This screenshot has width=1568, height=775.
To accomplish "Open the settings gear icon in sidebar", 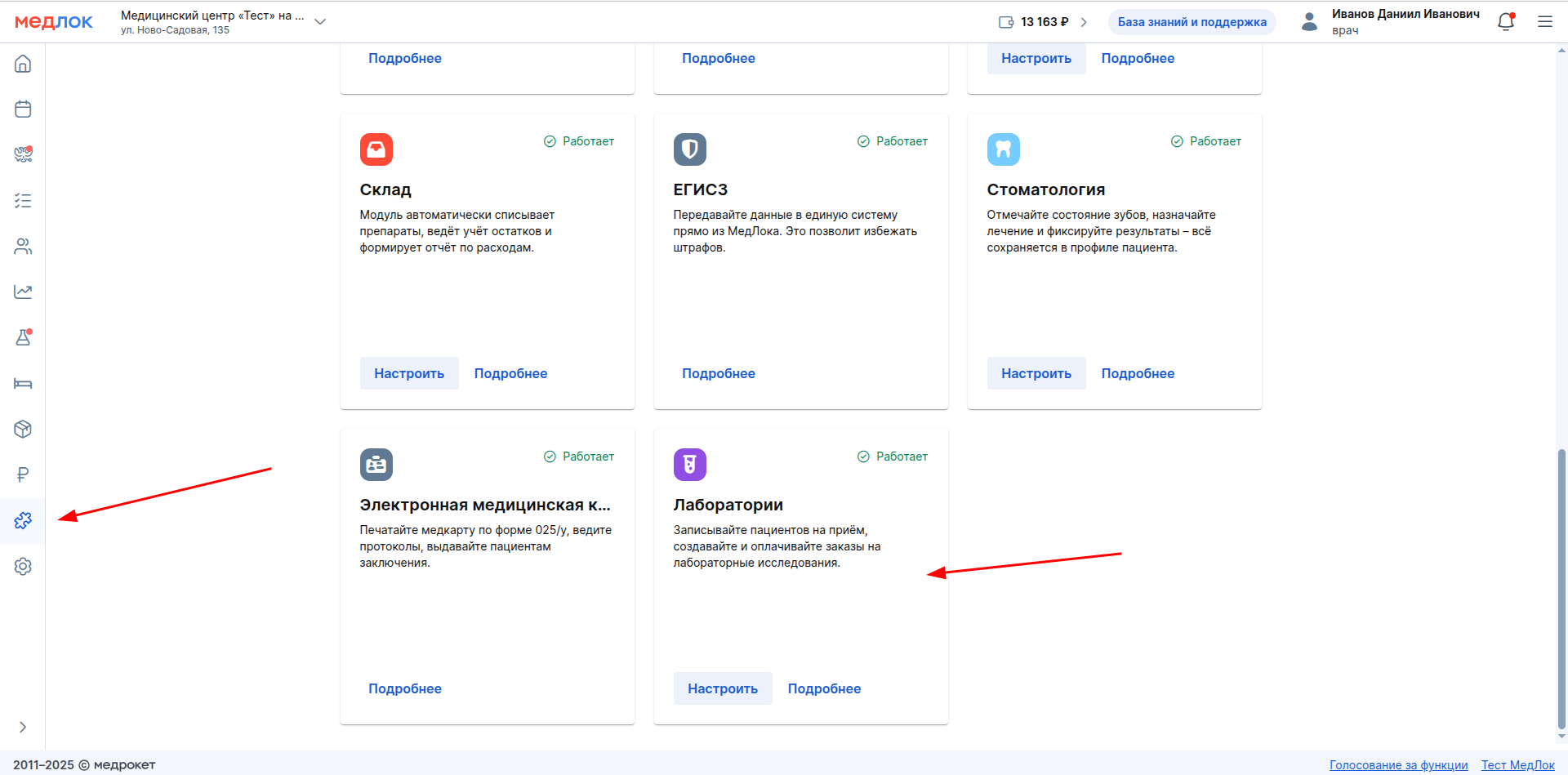I will 23,566.
